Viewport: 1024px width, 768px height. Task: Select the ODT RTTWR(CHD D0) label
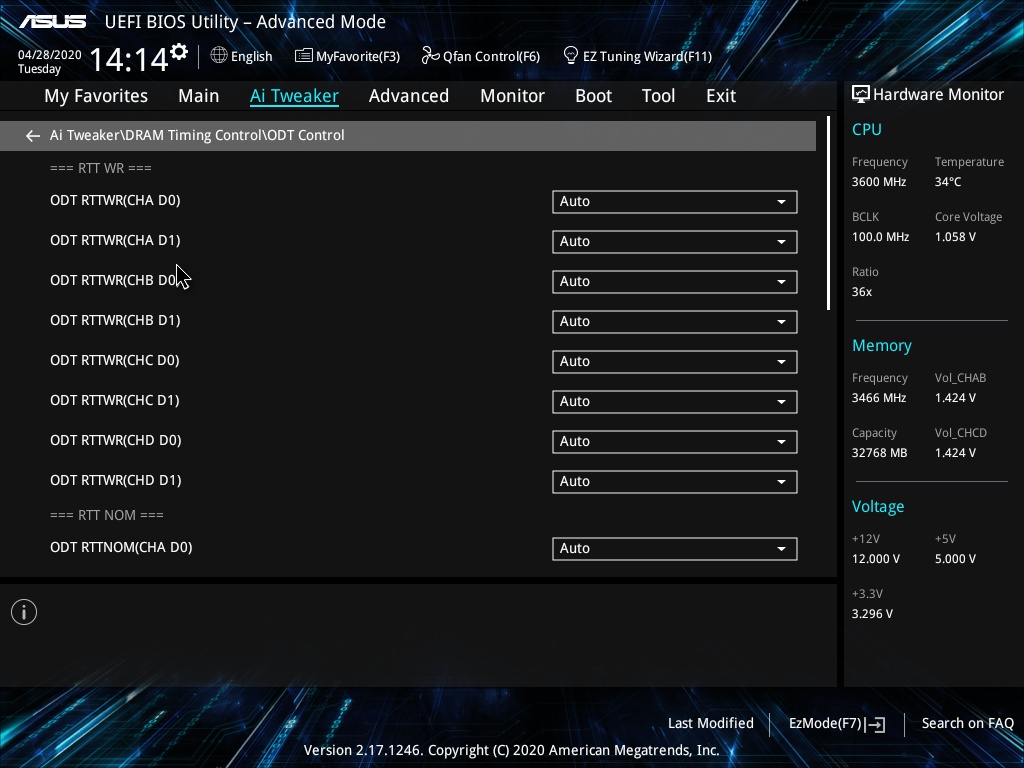pyautogui.click(x=116, y=440)
